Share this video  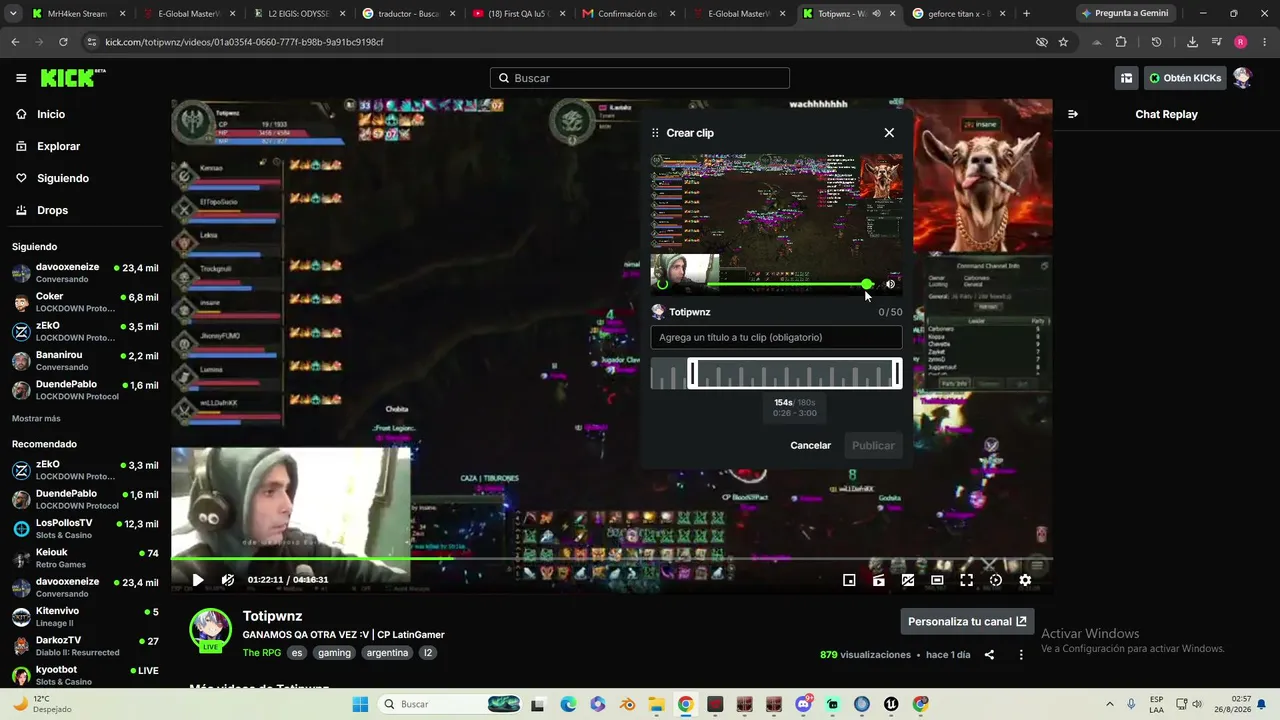(989, 655)
